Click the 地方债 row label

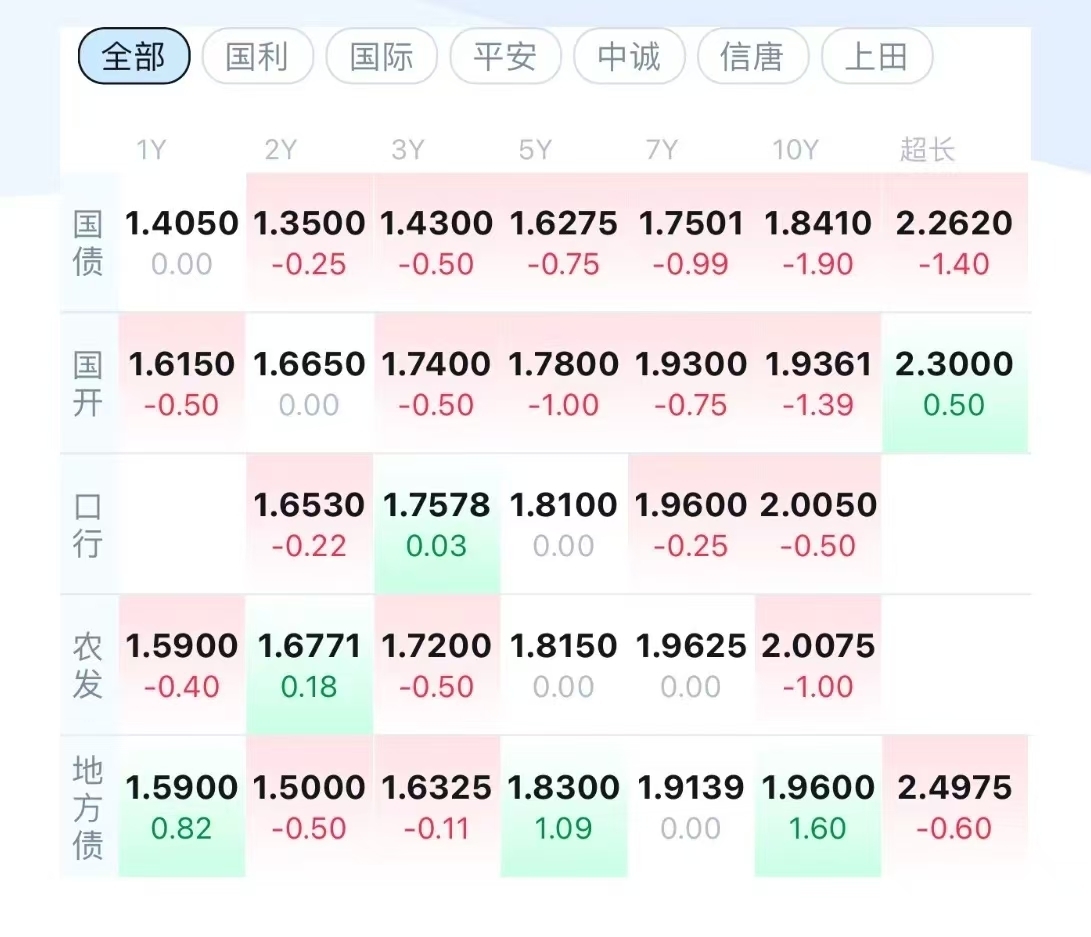(x=88, y=808)
